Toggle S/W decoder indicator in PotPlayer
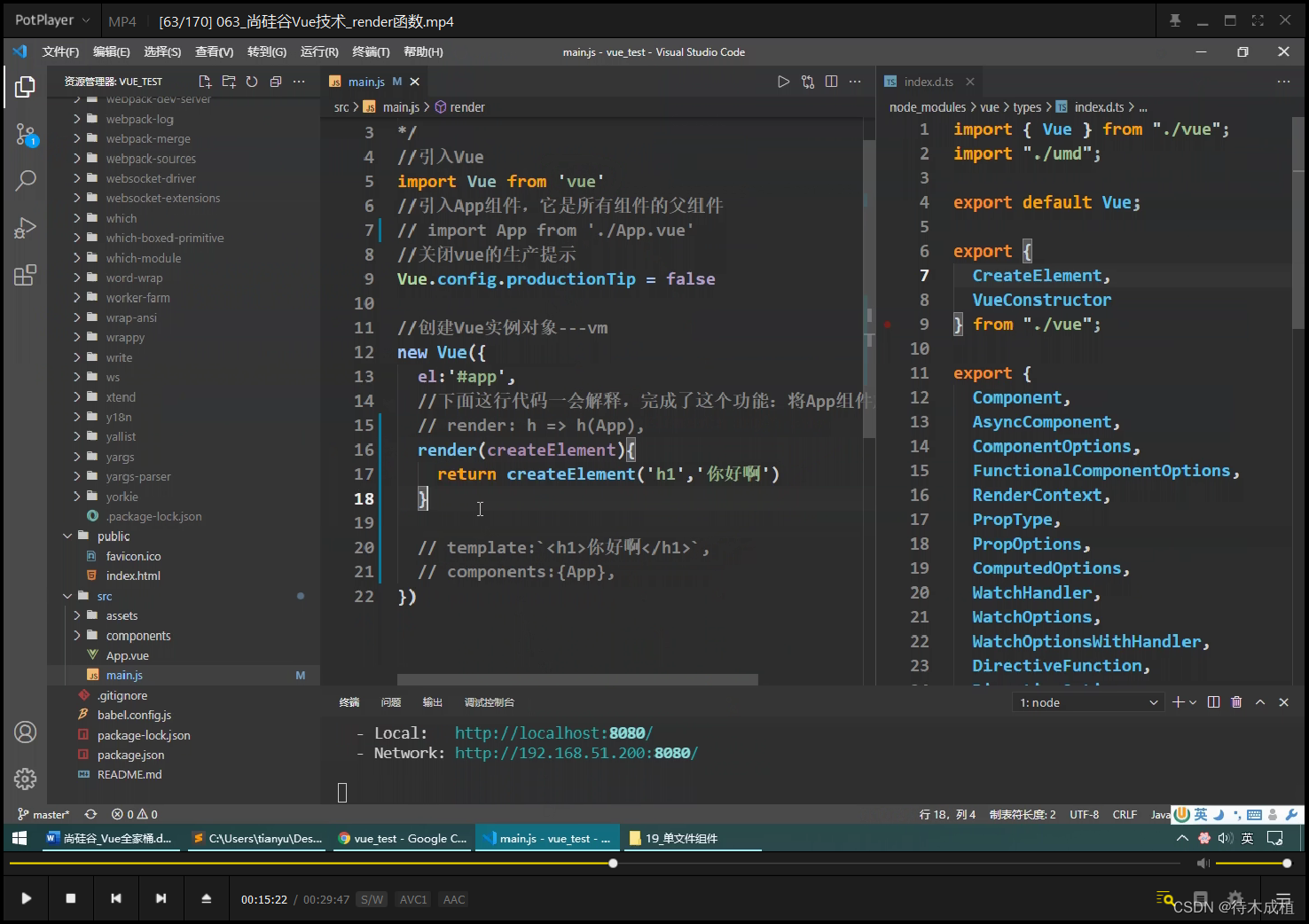 372,899
